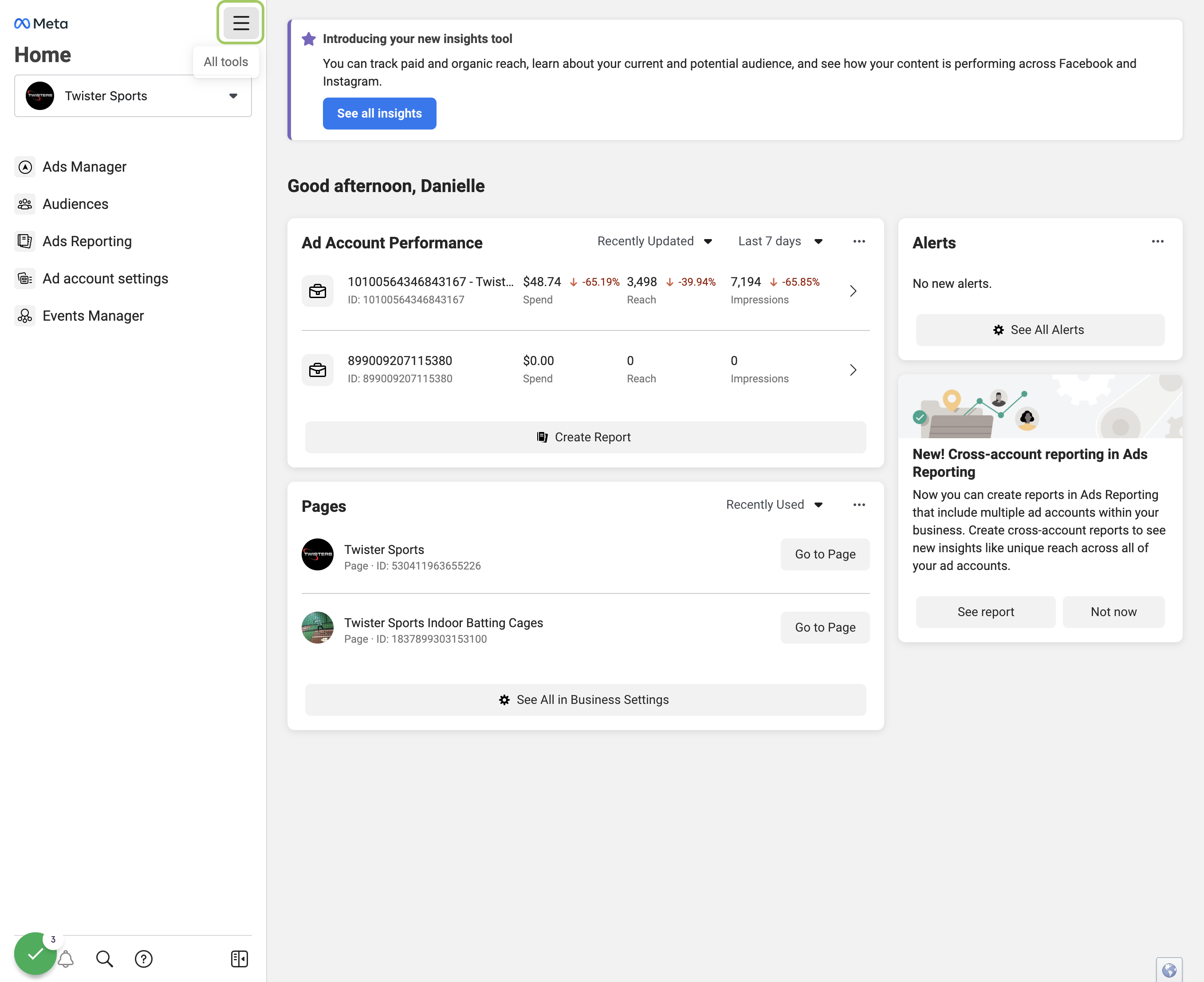Open the All tools hamburger menu

tap(240, 23)
